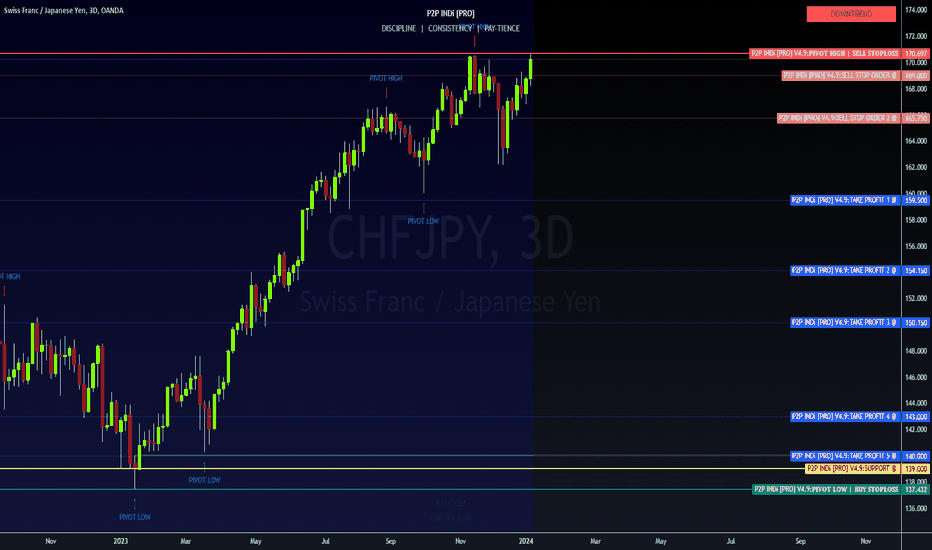The image size is (932, 550).
Task: Select the 'TAKE PROFIT 3 @' line label
Action: click(x=845, y=322)
